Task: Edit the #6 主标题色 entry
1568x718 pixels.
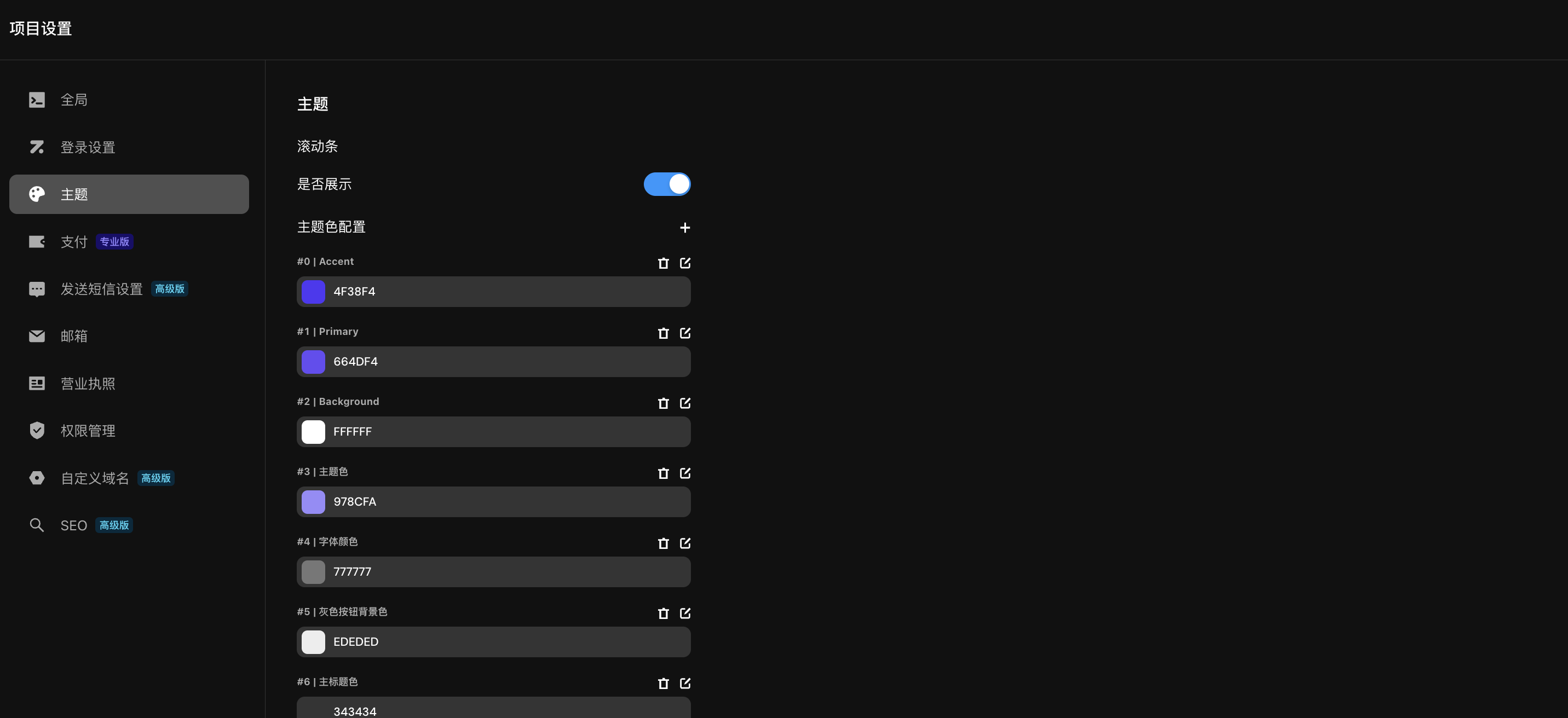Action: (x=685, y=683)
